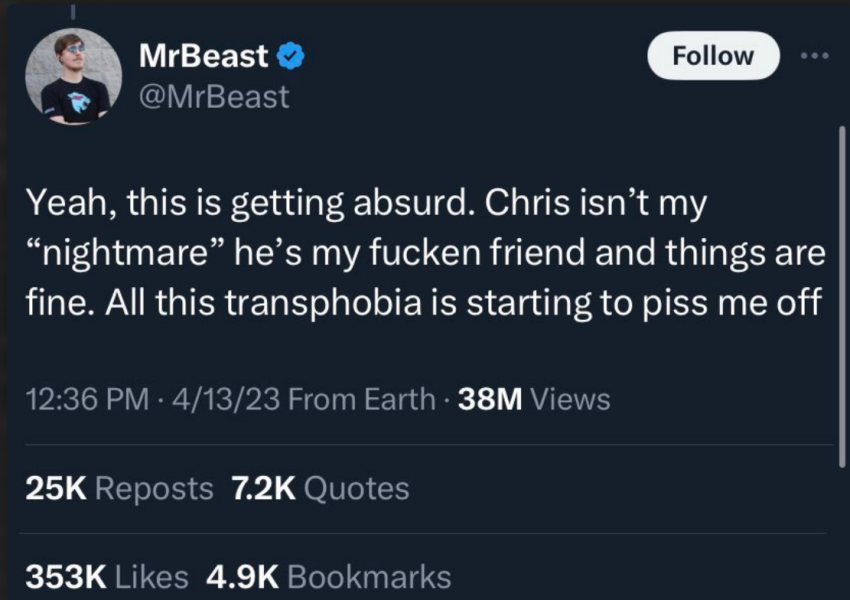The height and width of the screenshot is (600, 850).
Task: Click MrBeast's verified blue checkmark badge
Action: pos(288,55)
